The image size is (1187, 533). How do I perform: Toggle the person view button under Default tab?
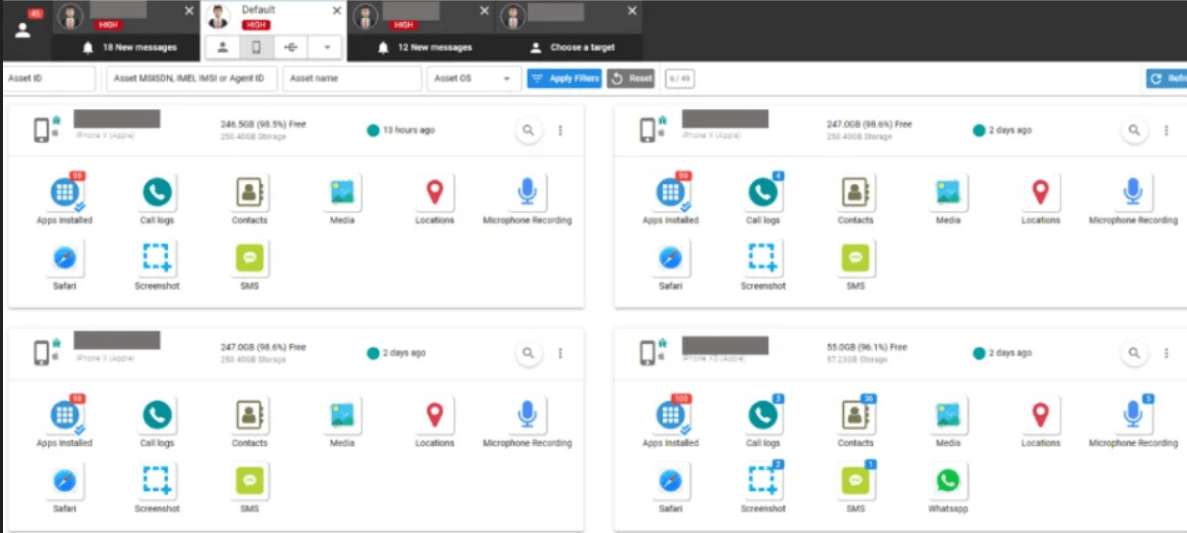click(x=222, y=47)
